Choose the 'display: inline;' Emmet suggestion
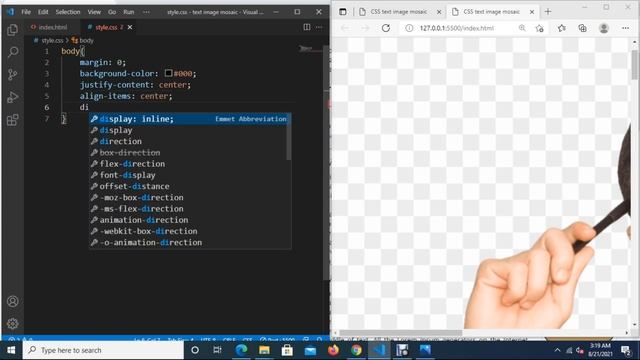640x360 pixels. coord(189,119)
